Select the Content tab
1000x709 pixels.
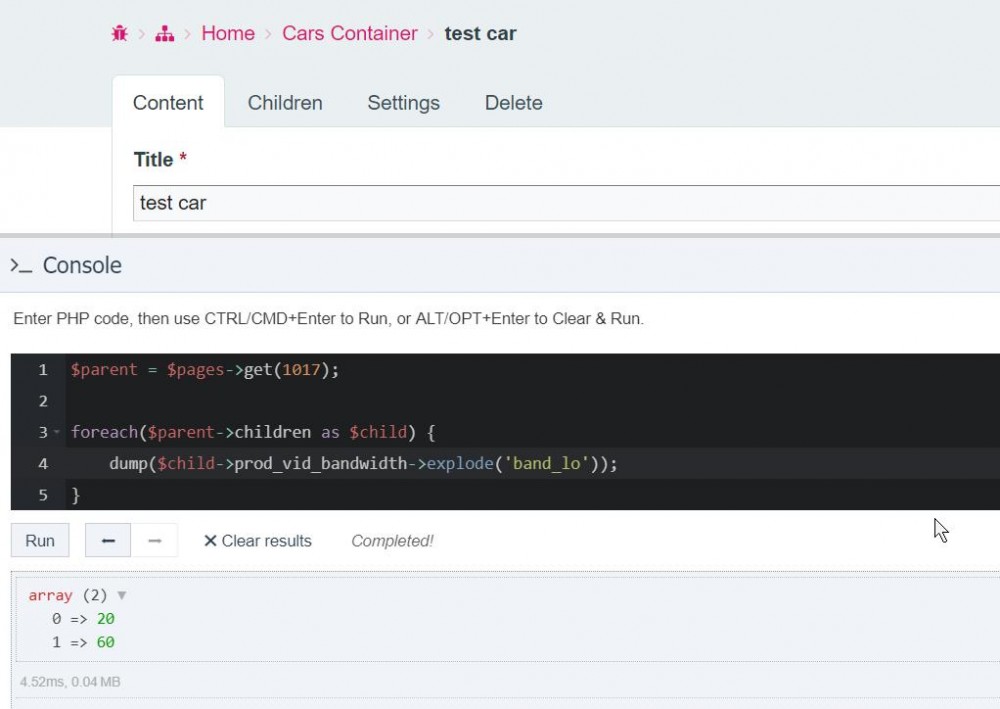[x=168, y=103]
